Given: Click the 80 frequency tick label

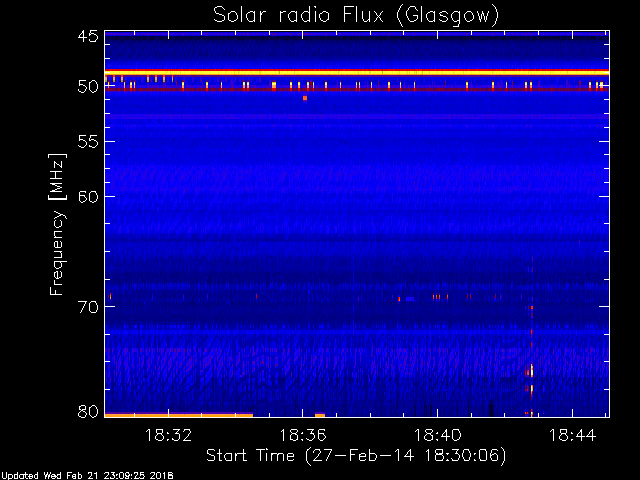Looking at the screenshot, I should (88, 411).
